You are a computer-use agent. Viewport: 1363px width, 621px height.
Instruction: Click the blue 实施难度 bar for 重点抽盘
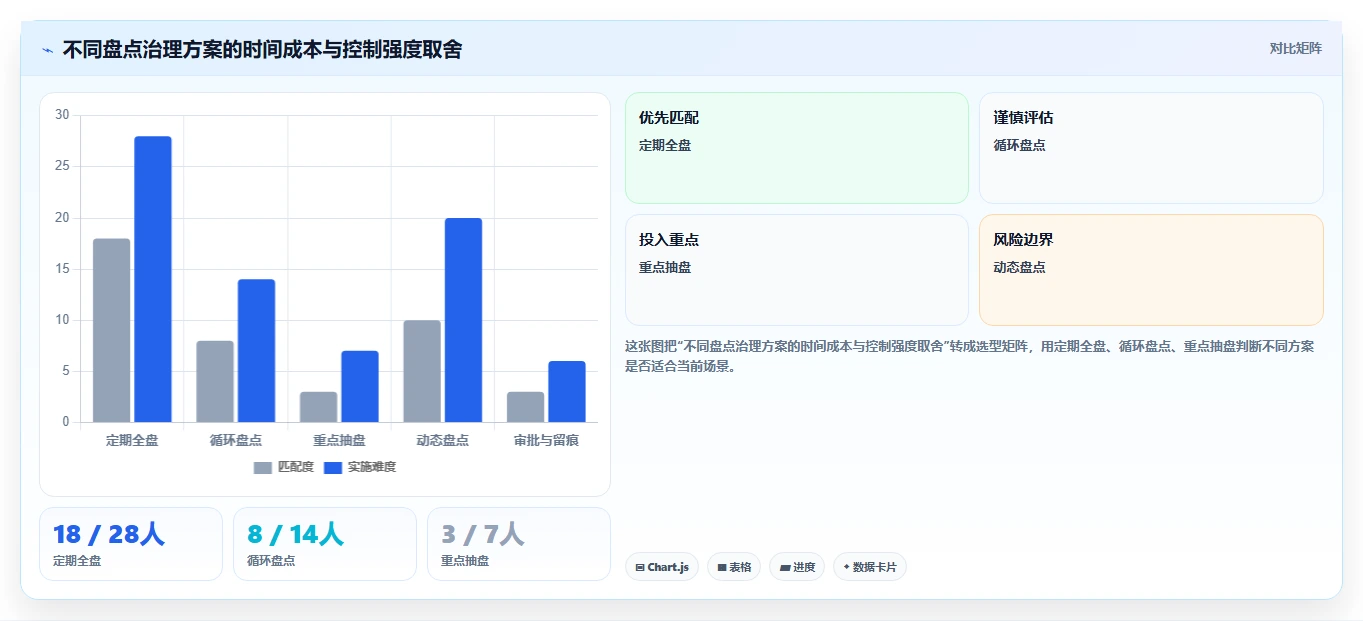pos(360,386)
